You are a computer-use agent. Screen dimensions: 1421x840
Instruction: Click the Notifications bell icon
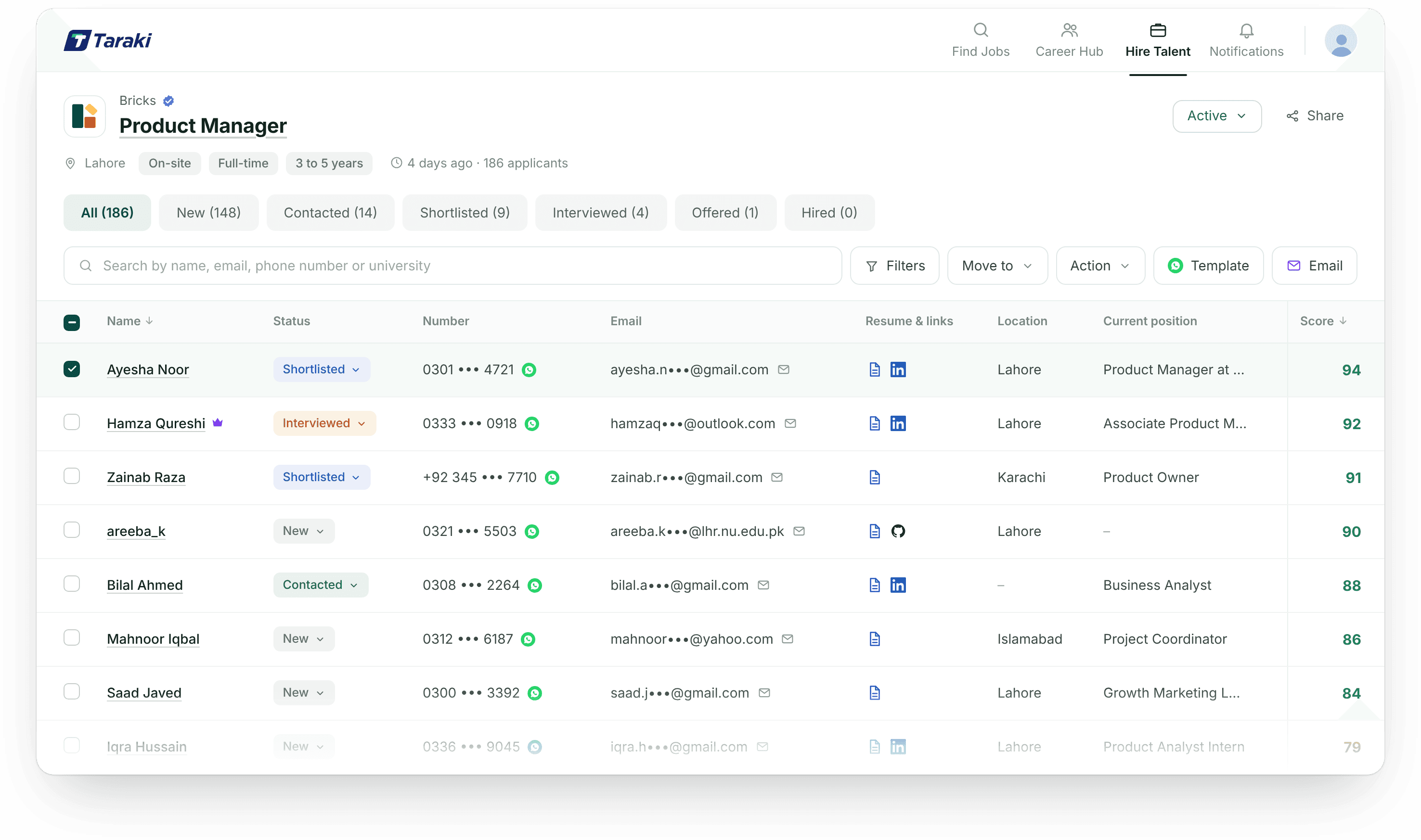(x=1246, y=30)
